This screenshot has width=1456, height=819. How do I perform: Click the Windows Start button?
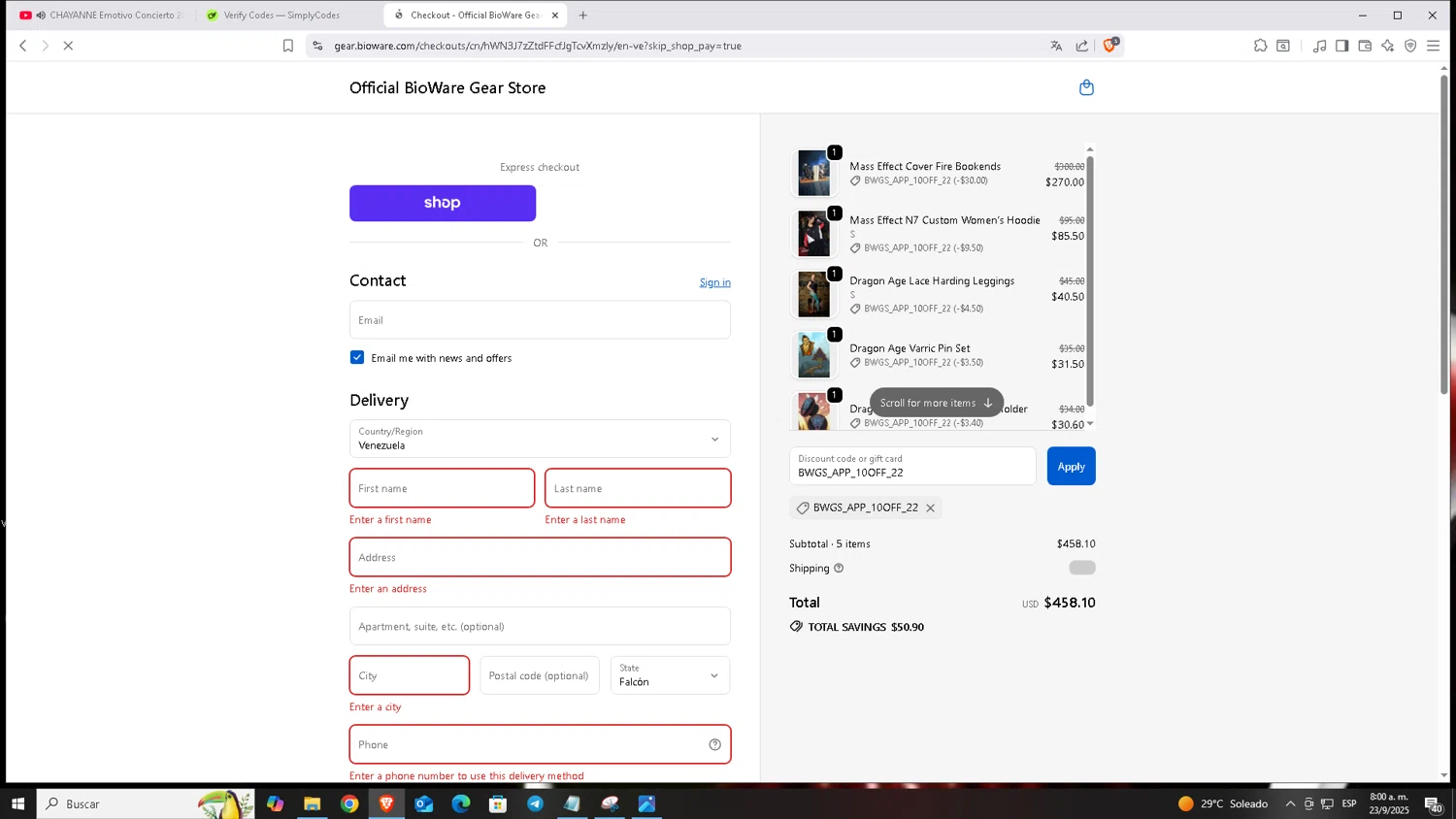pyautogui.click(x=17, y=803)
